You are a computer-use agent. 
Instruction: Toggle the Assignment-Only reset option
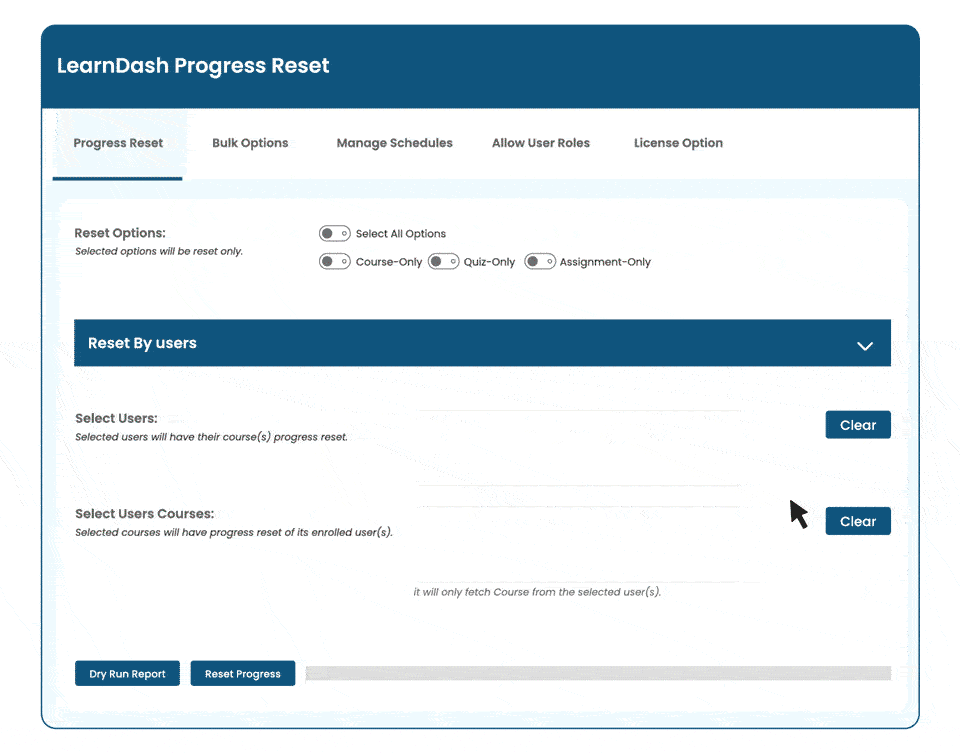click(539, 261)
